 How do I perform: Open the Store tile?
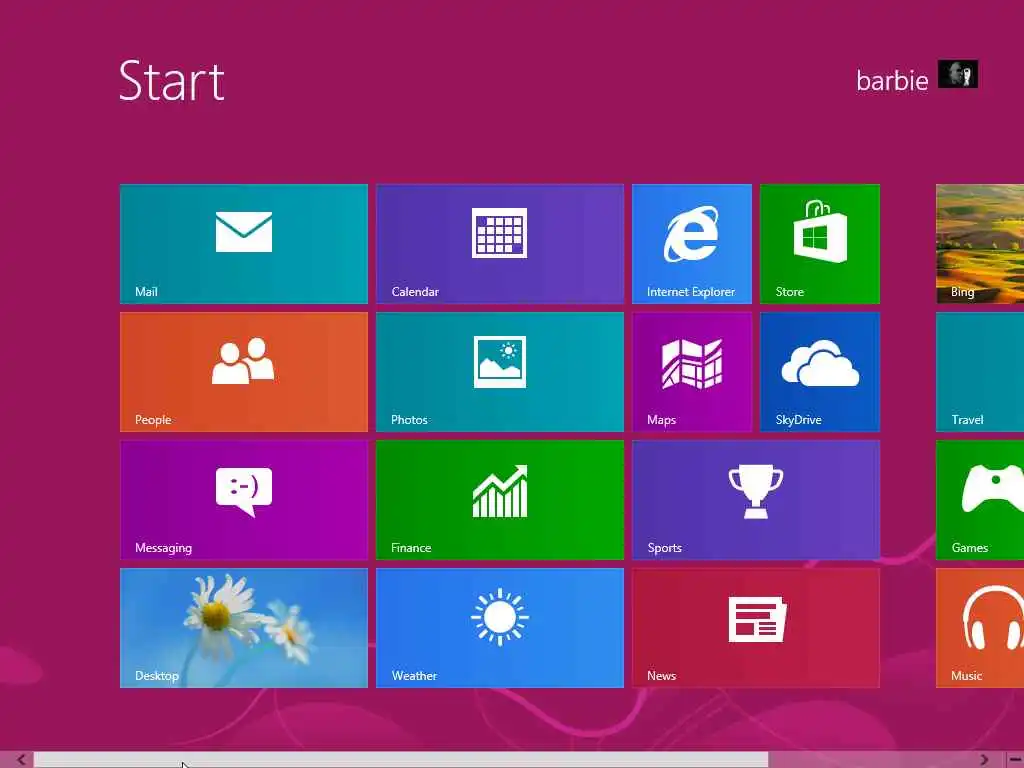click(820, 244)
